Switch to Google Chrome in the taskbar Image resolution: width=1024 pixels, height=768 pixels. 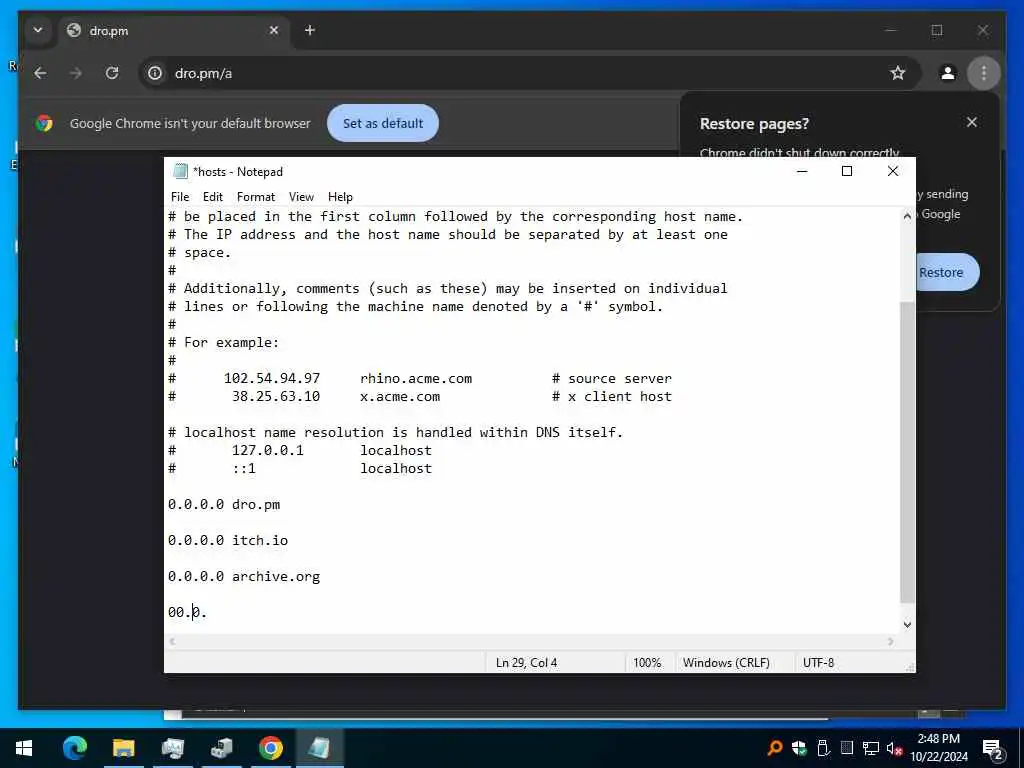pyautogui.click(x=270, y=748)
